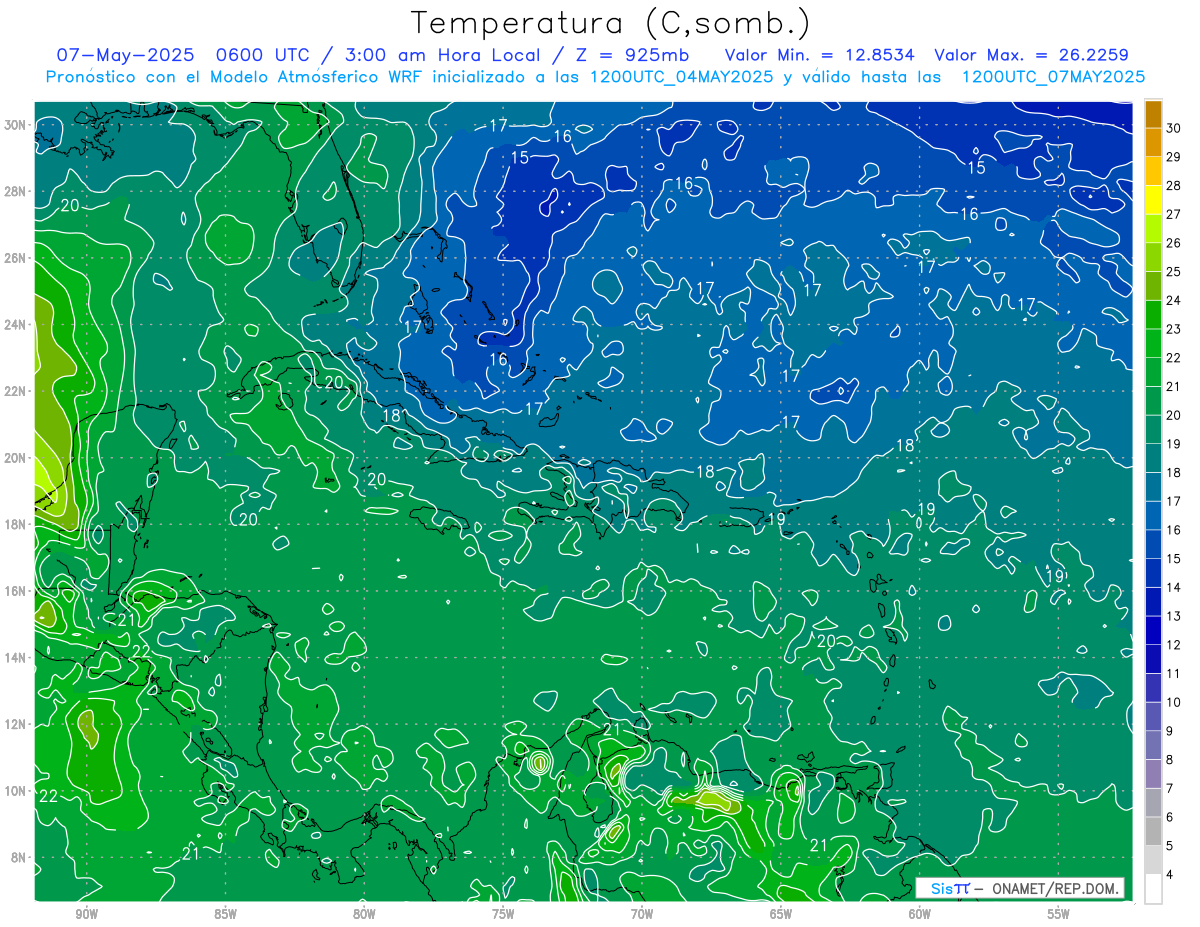
Task: Click color scale label "30"
Action: [1173, 128]
